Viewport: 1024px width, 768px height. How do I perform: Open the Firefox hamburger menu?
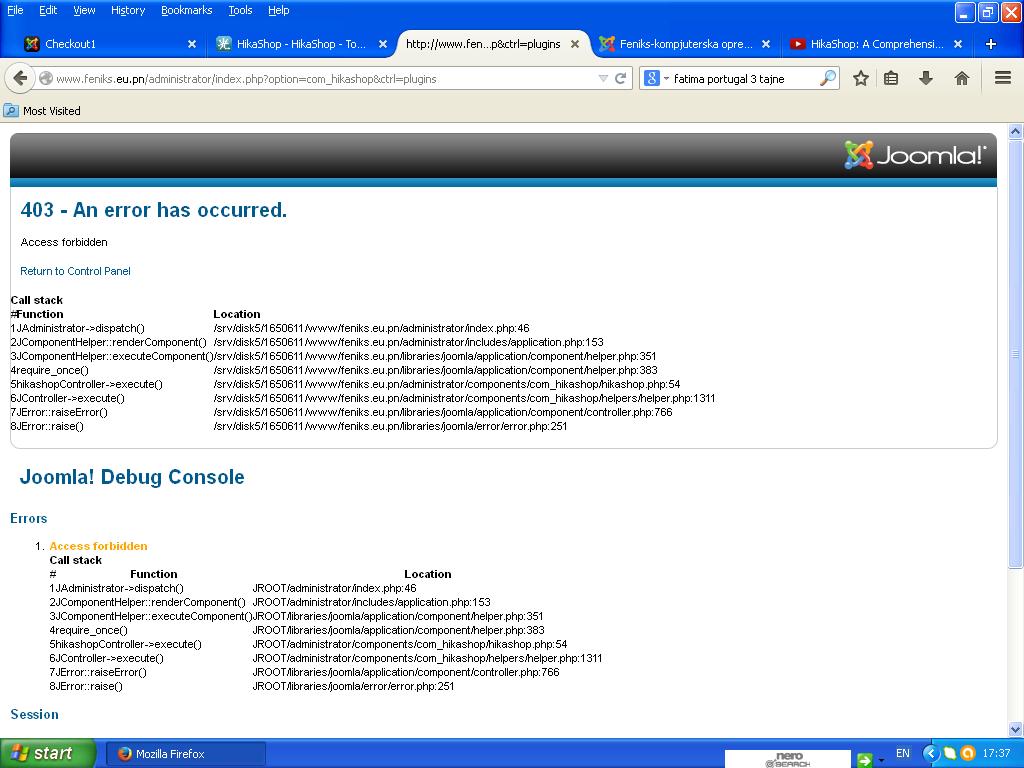1003,78
